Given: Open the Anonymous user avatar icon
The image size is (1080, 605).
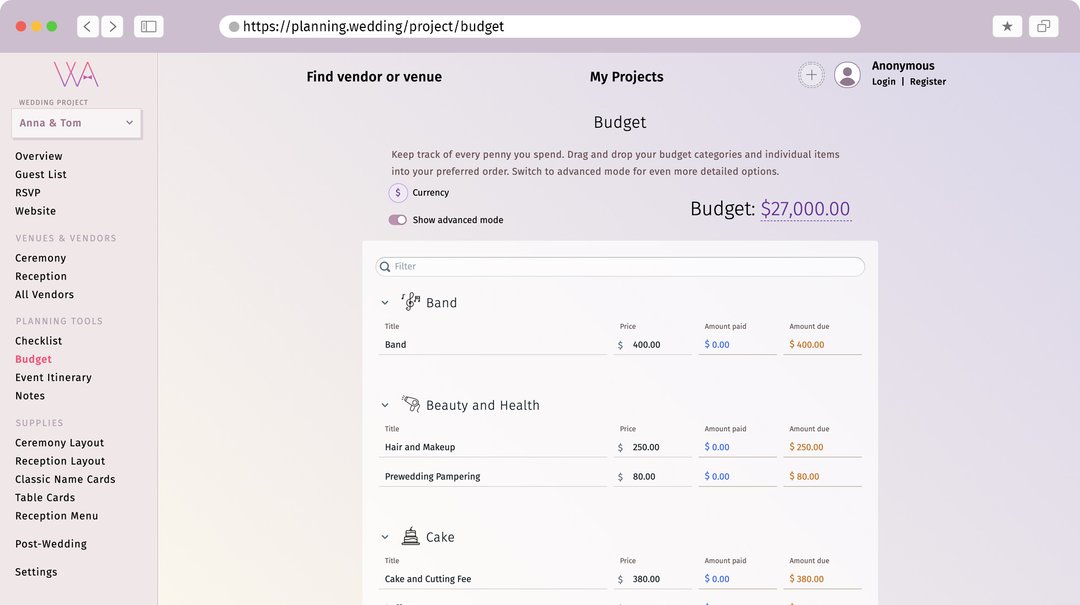Looking at the screenshot, I should pos(846,74).
